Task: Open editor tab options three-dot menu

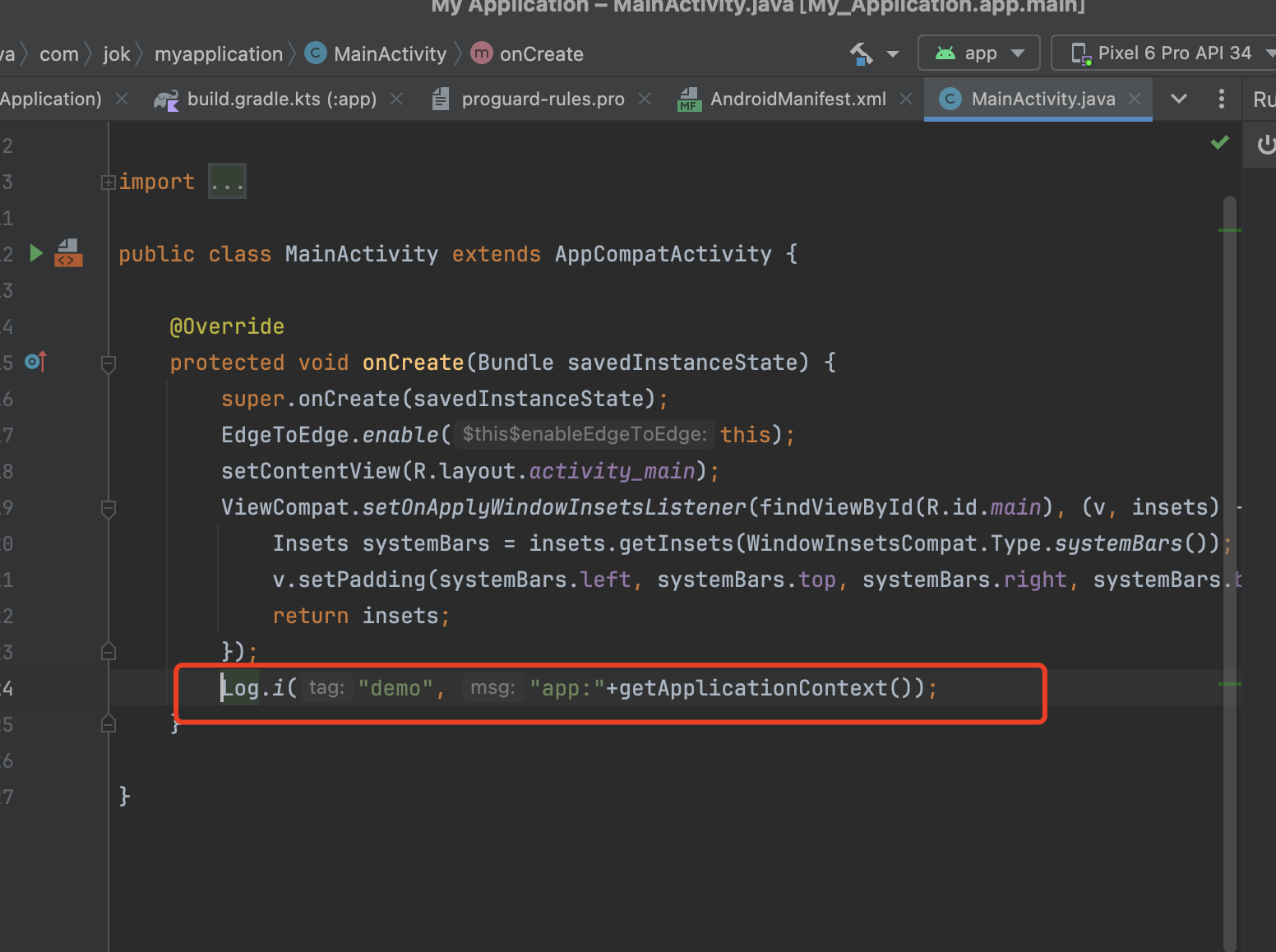Action: point(1222,99)
